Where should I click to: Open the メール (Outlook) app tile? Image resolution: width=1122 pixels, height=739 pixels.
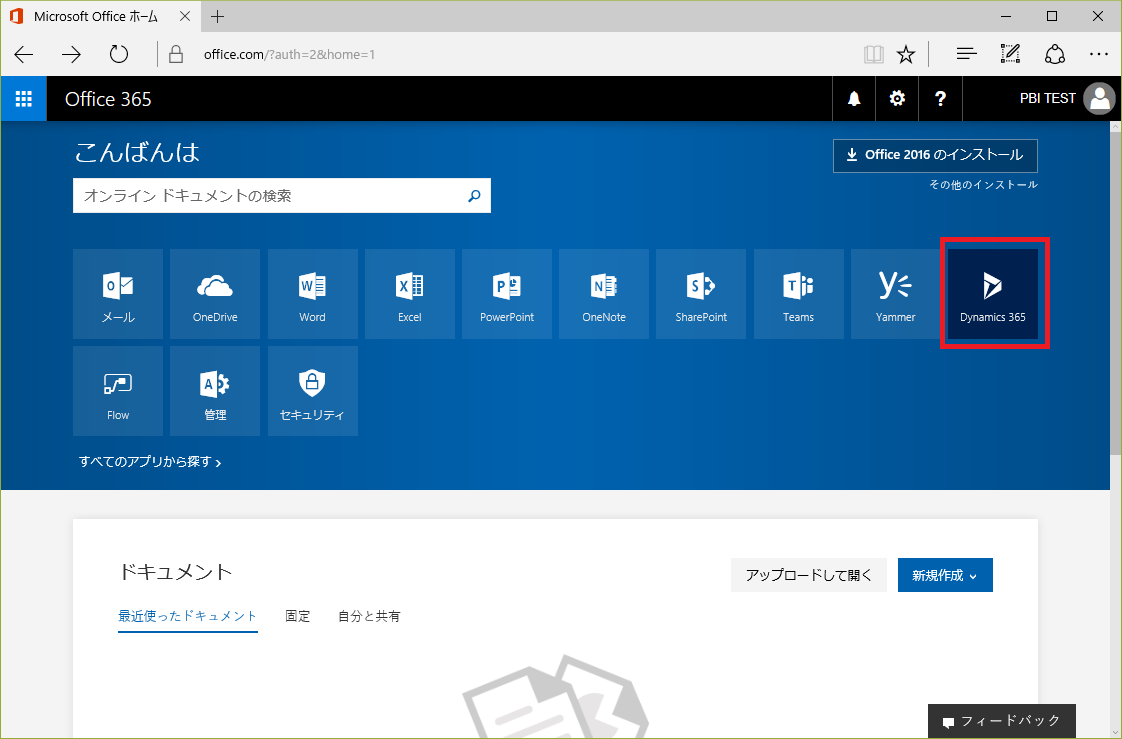click(x=118, y=294)
